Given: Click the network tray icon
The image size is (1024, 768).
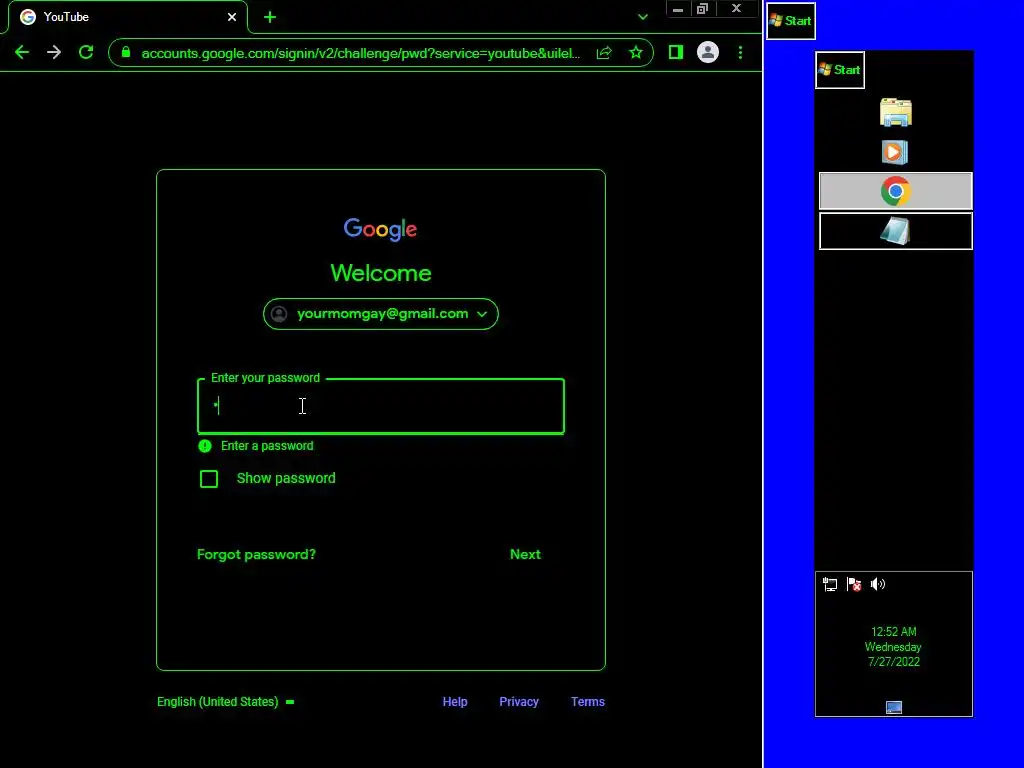Looking at the screenshot, I should [830, 584].
